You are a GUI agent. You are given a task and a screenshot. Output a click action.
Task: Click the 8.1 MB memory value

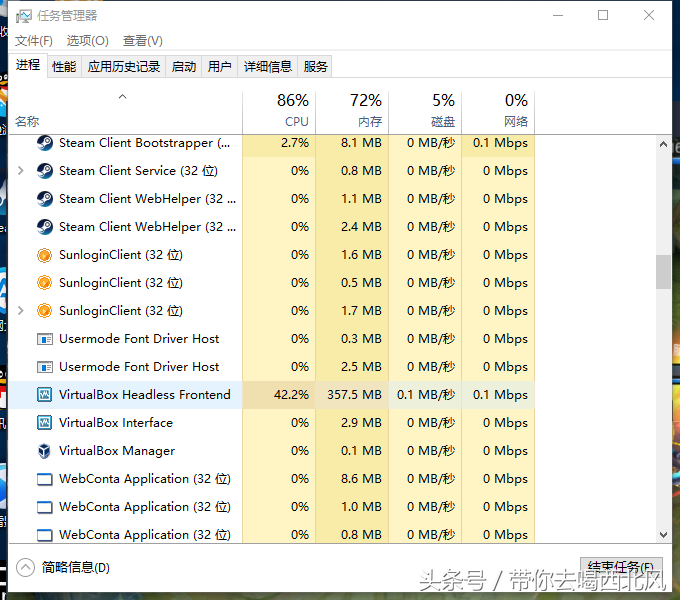(361, 143)
